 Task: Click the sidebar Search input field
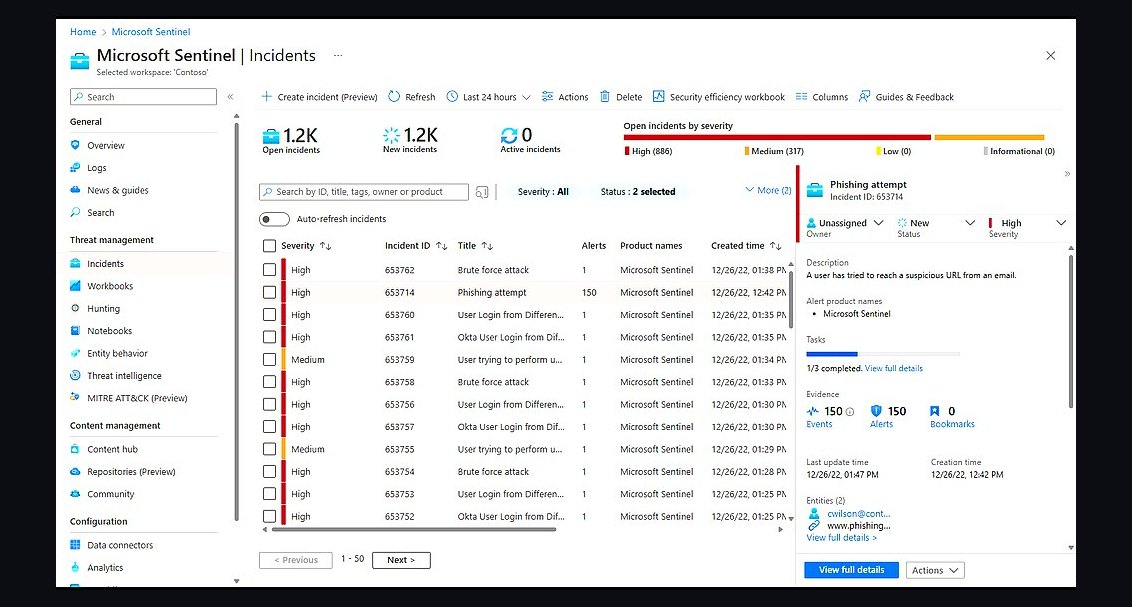(144, 97)
